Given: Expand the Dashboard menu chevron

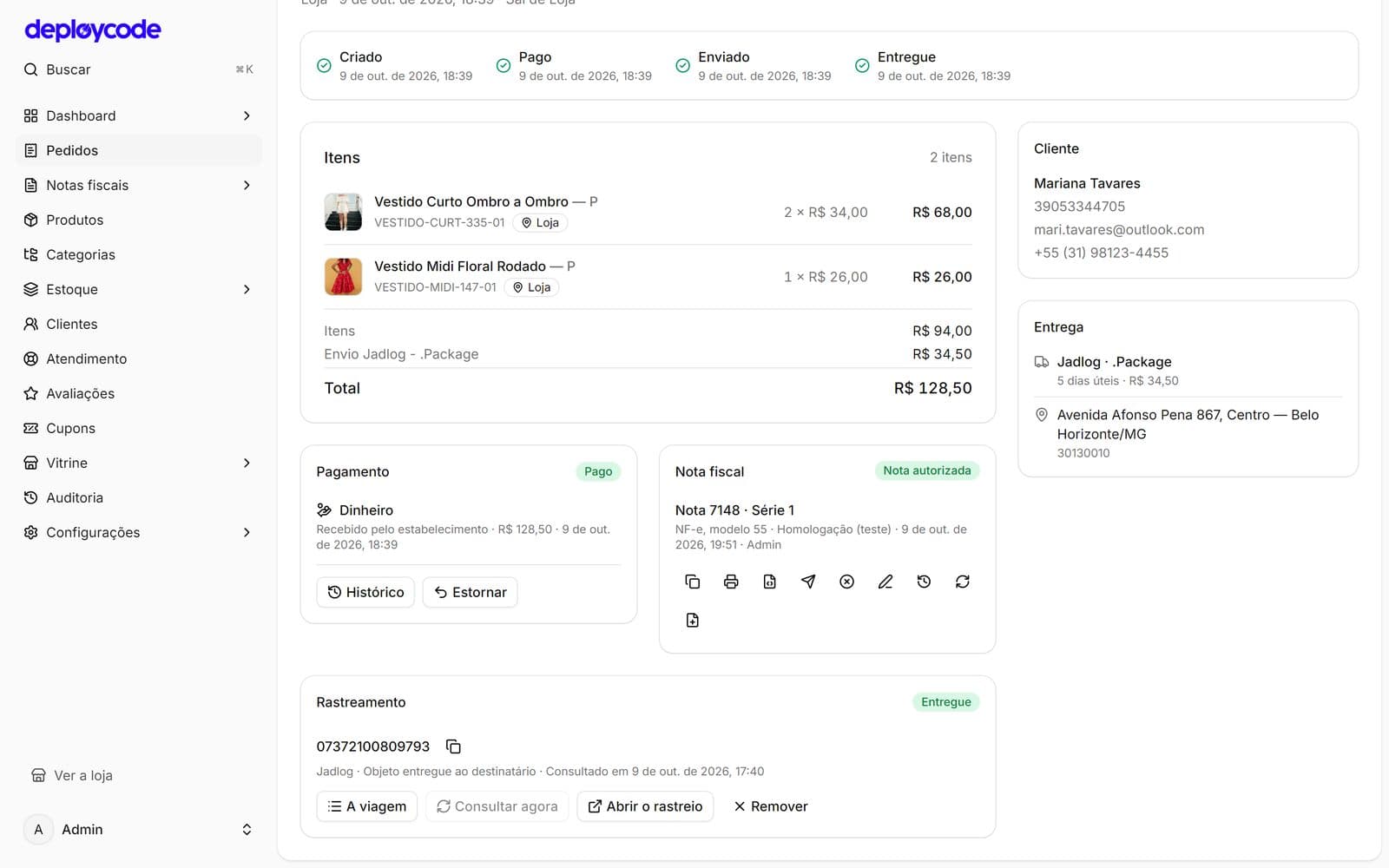Looking at the screenshot, I should [247, 115].
